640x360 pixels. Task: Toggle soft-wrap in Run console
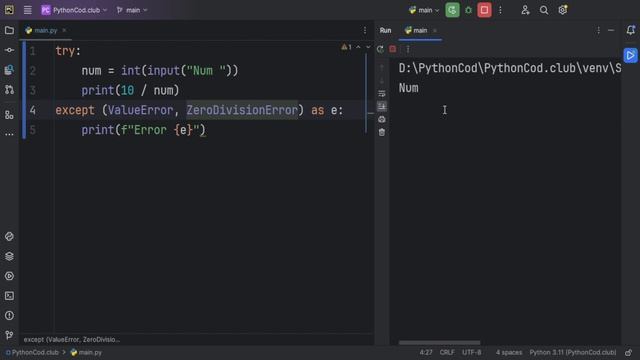coord(382,94)
